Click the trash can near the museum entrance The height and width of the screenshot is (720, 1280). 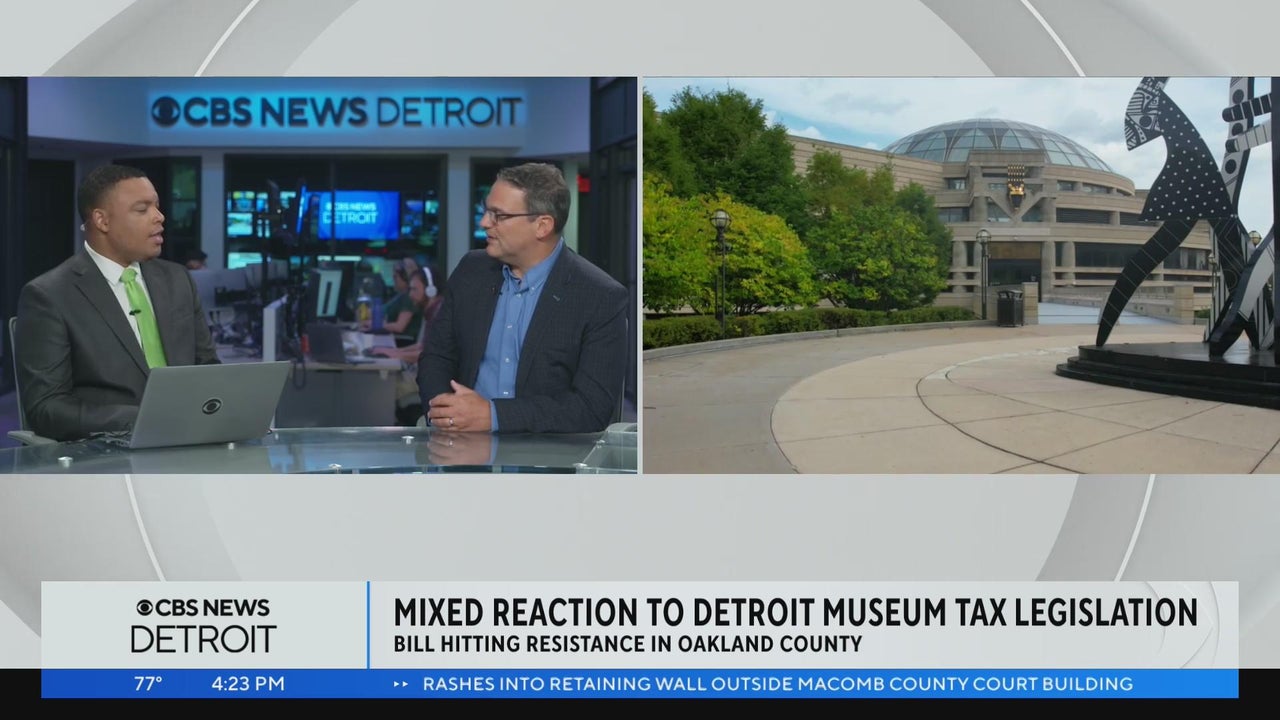point(1010,307)
